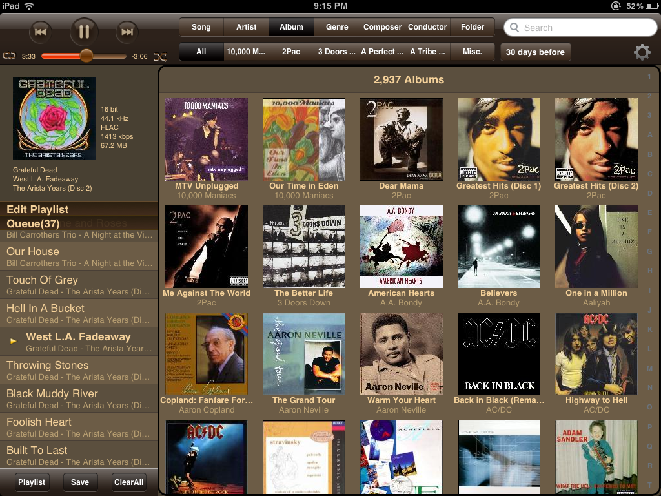Check the battery status icon
The image size is (661, 496).
(652, 6)
